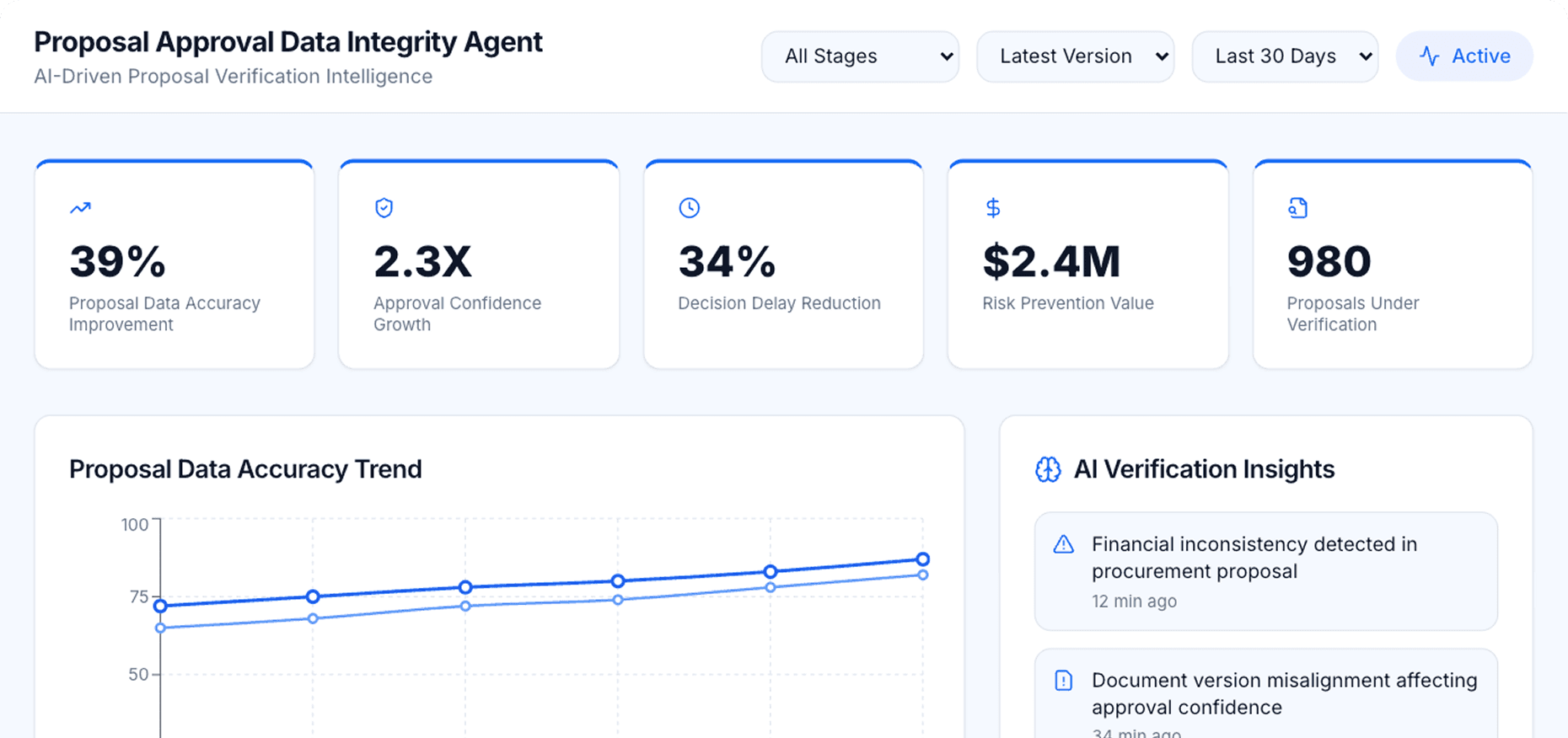This screenshot has width=1568, height=738.
Task: Click the document alert icon on version misalignment insight
Action: (1064, 680)
